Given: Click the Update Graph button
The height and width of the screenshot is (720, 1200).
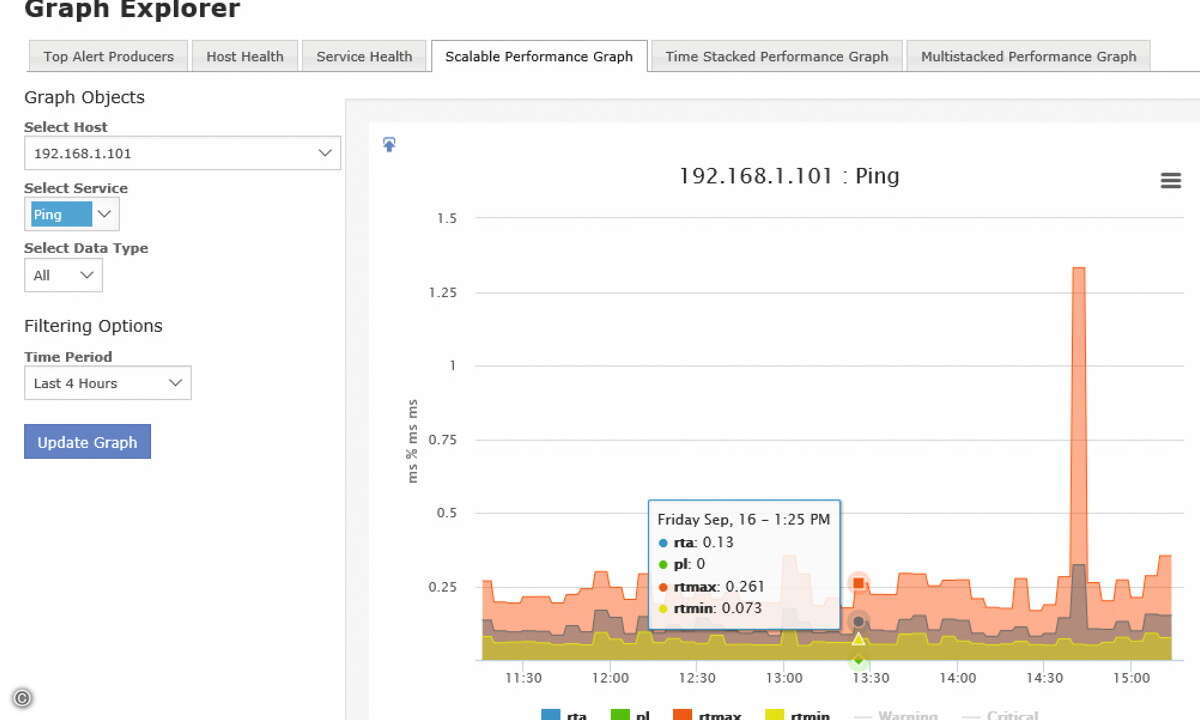Looking at the screenshot, I should tap(87, 442).
